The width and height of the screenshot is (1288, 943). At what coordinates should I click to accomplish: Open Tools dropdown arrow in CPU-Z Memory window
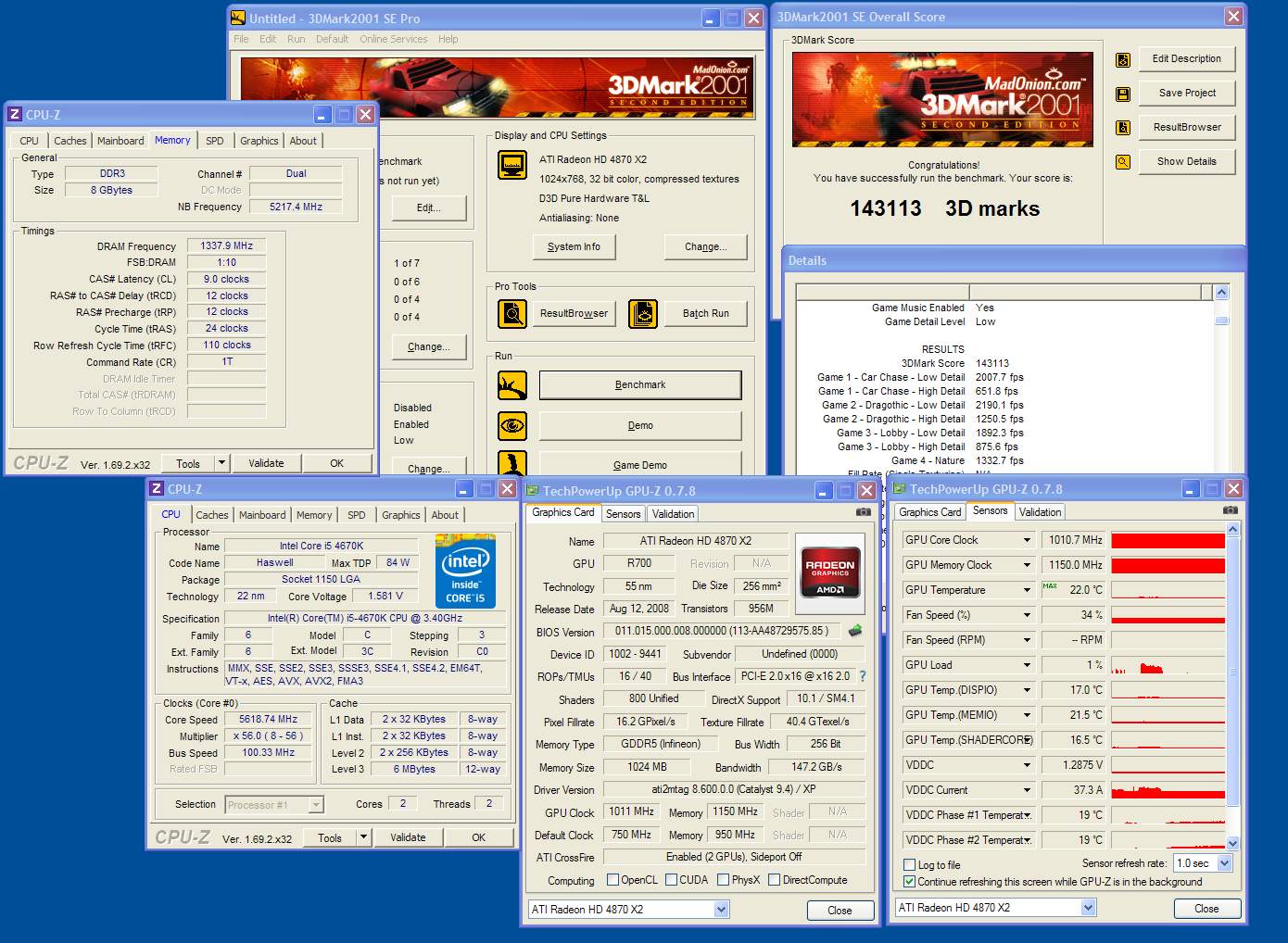coord(221,463)
